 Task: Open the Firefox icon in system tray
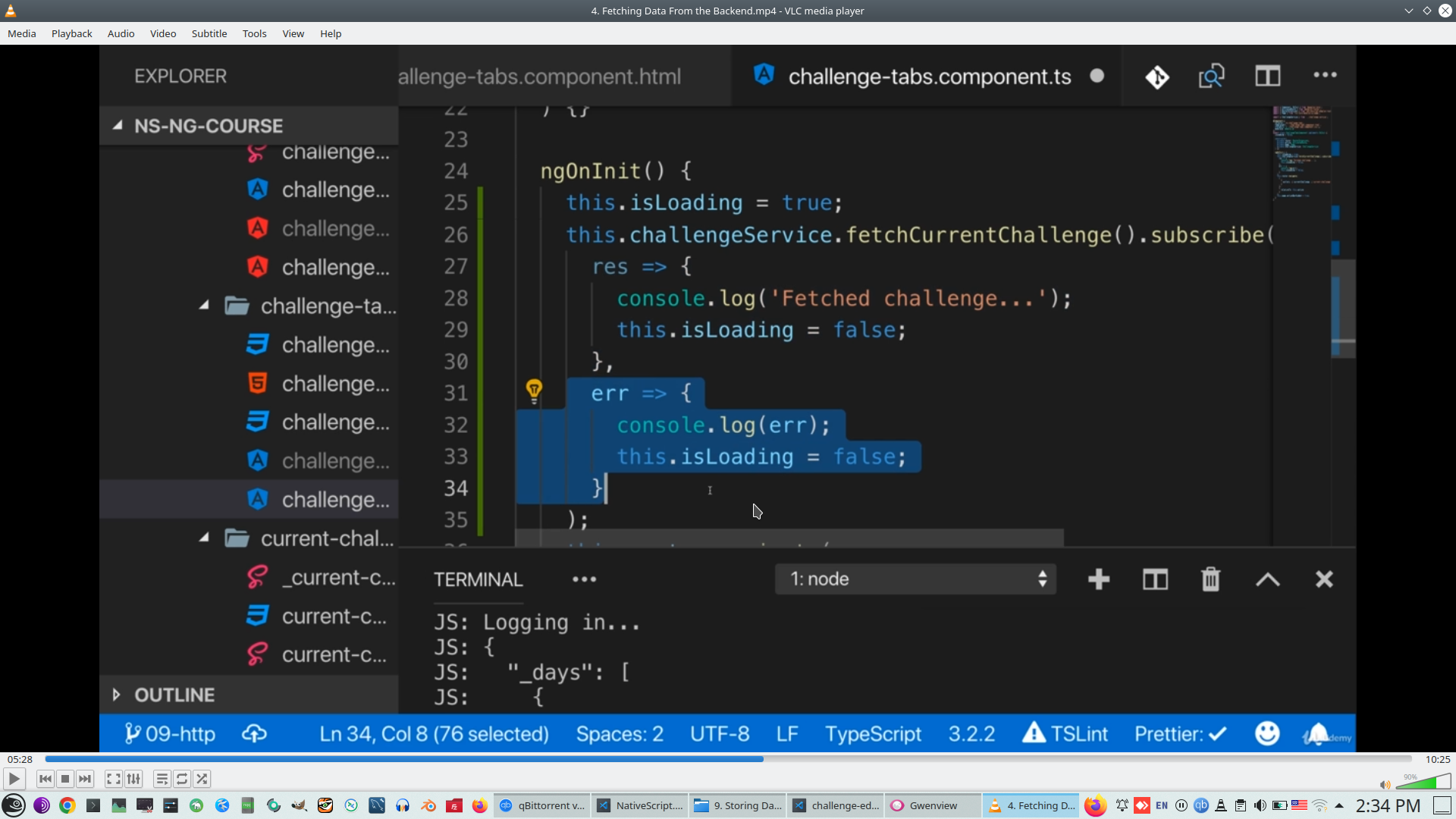(x=1095, y=805)
